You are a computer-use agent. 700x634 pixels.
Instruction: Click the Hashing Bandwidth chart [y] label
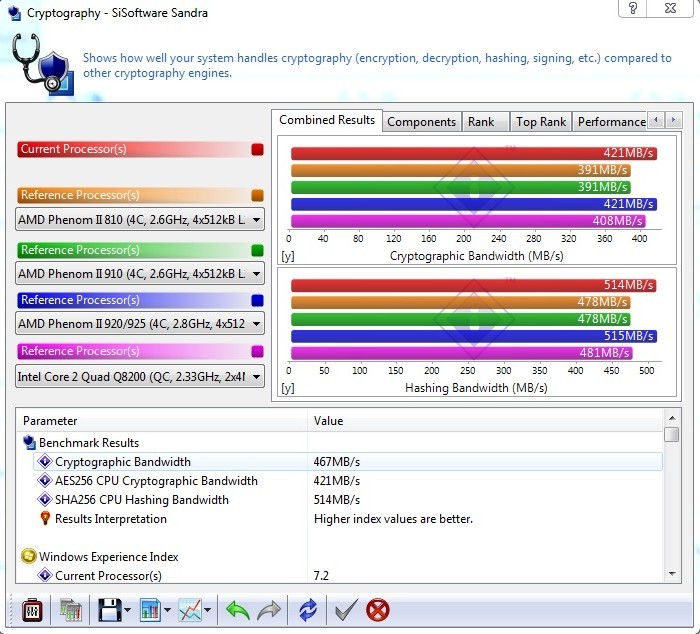pos(288,388)
